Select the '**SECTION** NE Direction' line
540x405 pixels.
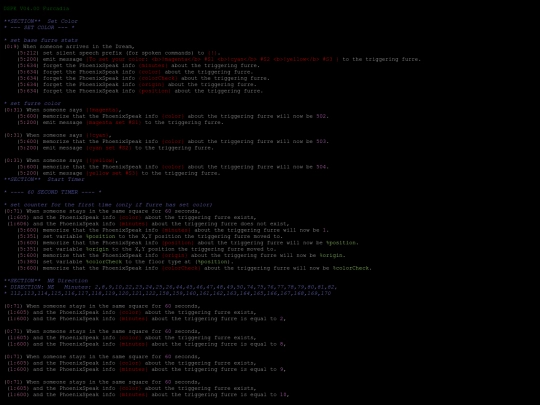[46, 281]
